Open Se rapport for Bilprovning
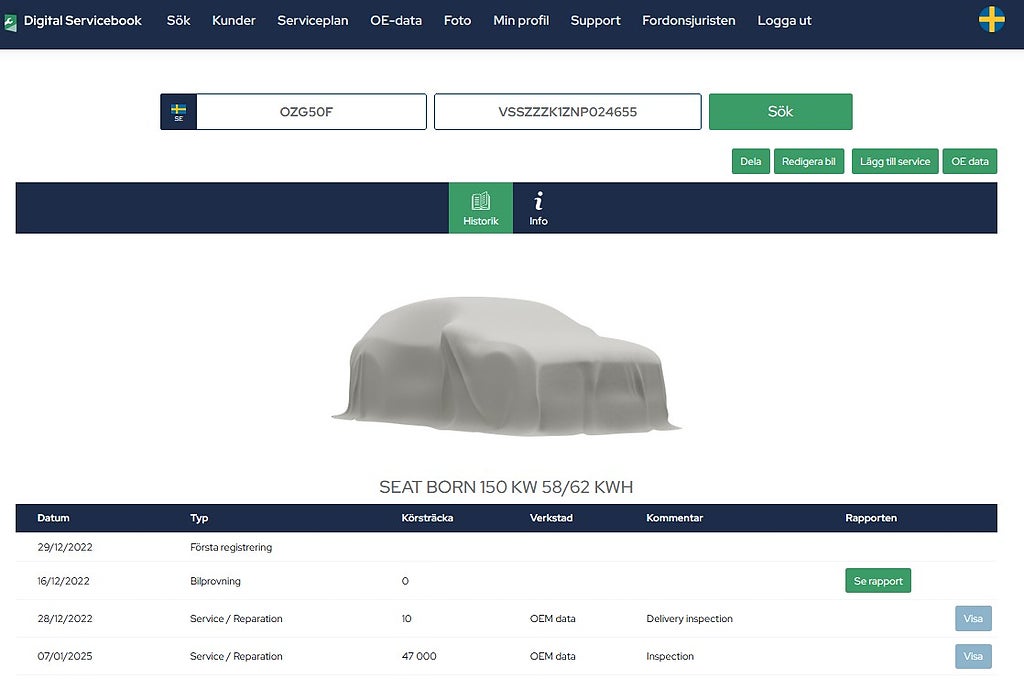1024x700 pixels. click(x=877, y=581)
